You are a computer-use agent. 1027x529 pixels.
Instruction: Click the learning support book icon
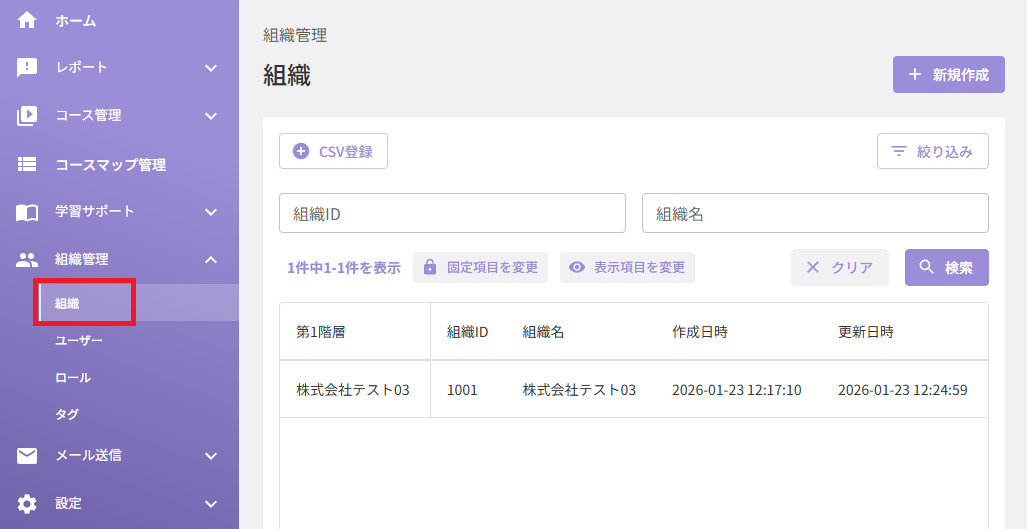[27, 212]
